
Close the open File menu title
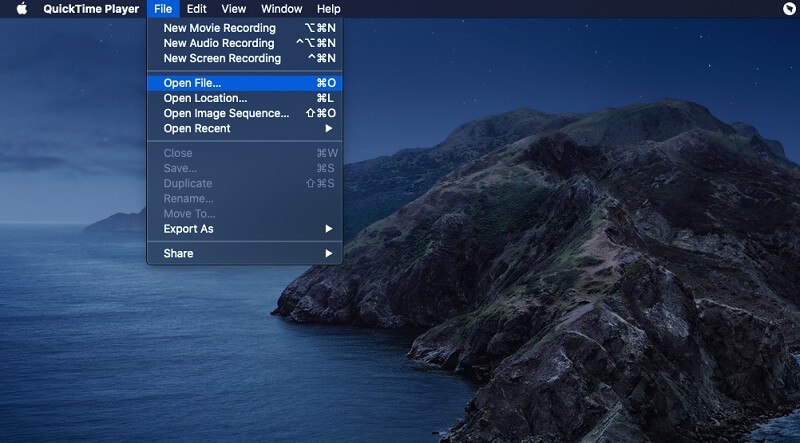coord(163,9)
